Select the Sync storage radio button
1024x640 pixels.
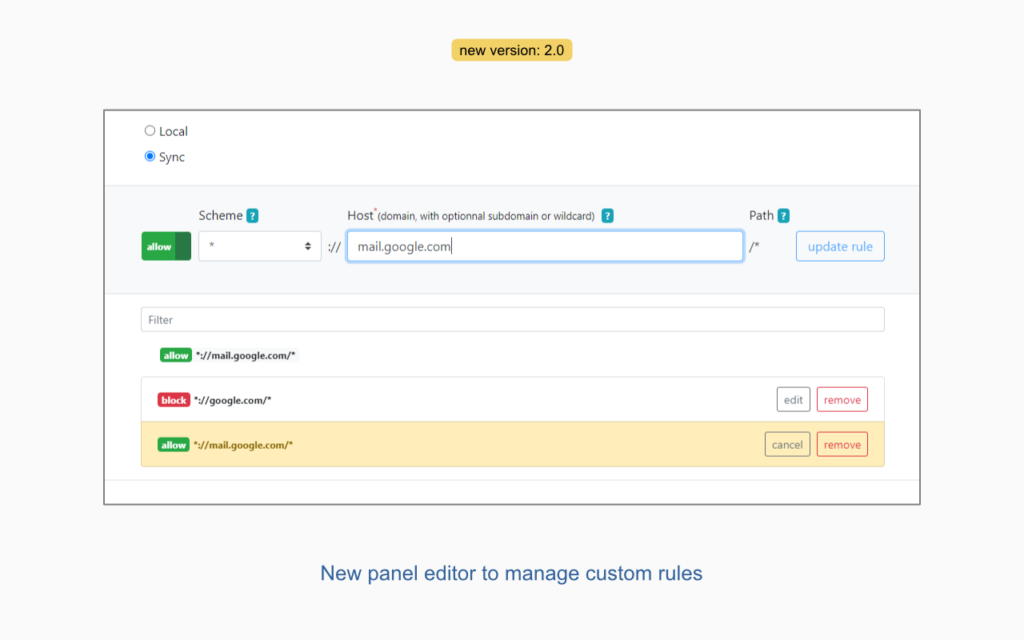click(150, 157)
